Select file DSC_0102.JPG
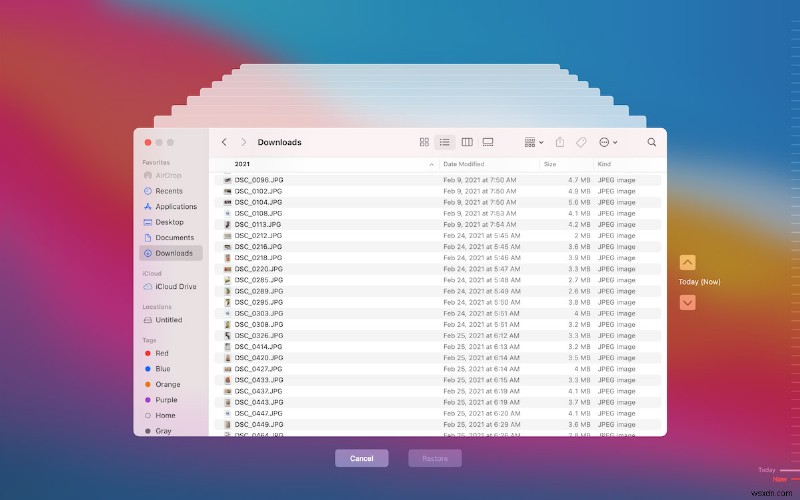Viewport: 800px width, 500px height. pos(438,191)
